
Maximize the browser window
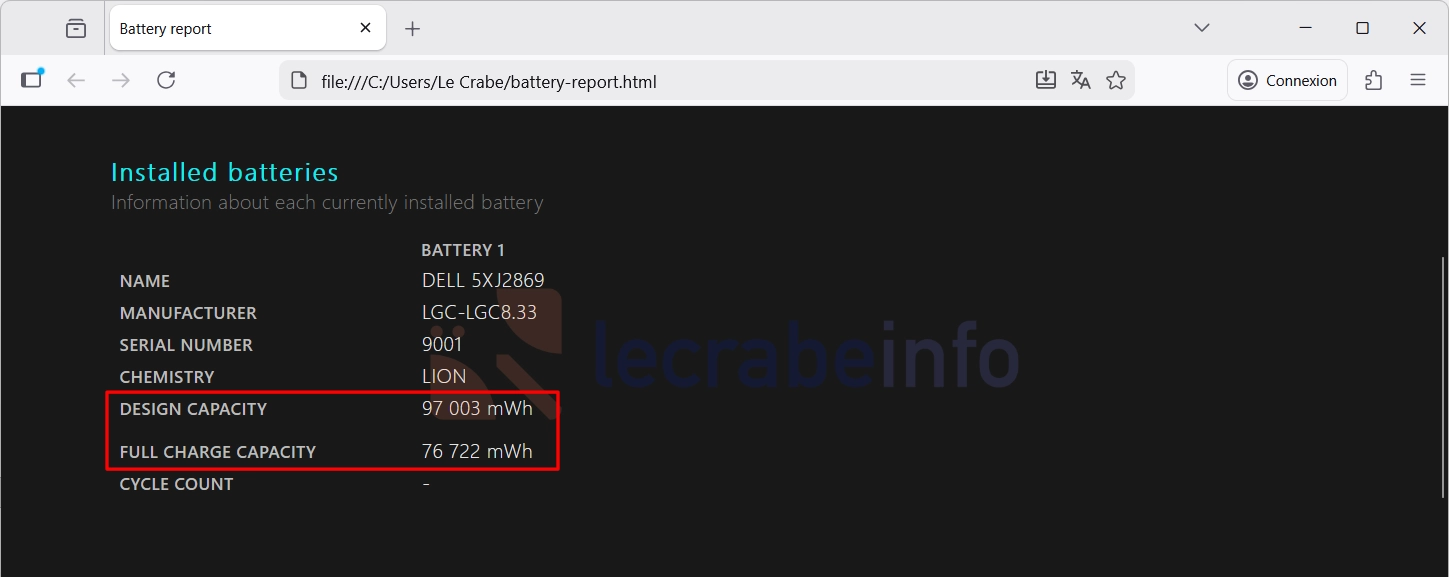[1362, 28]
